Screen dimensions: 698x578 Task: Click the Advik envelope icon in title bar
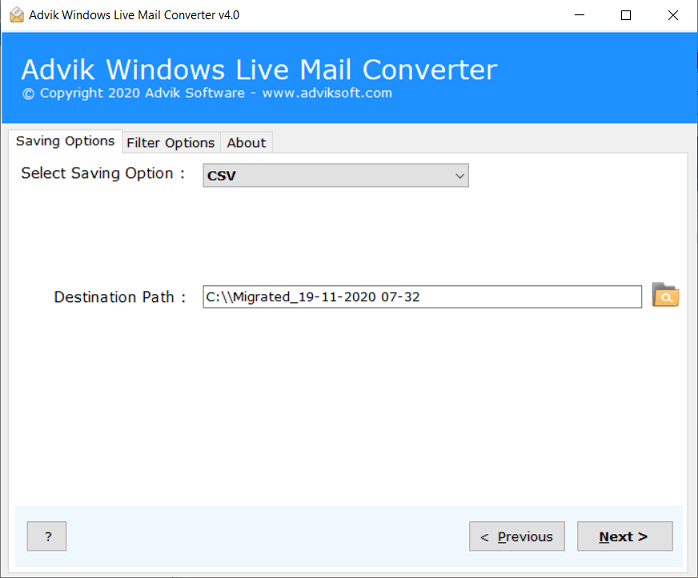(x=16, y=15)
